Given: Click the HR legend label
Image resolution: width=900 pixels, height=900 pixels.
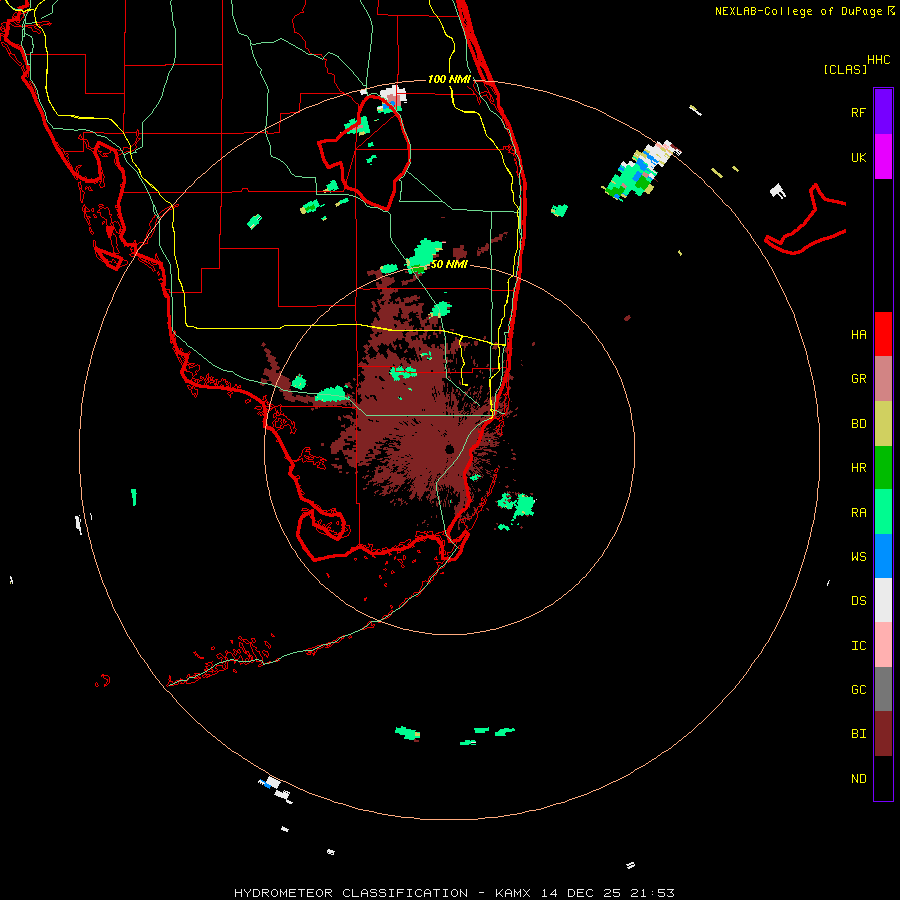Looking at the screenshot, I should coord(858,468).
